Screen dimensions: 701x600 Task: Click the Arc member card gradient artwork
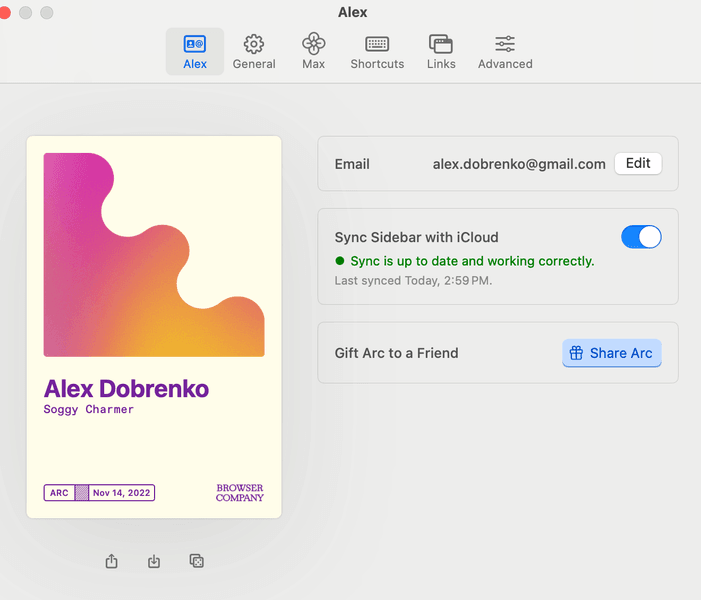tap(154, 255)
